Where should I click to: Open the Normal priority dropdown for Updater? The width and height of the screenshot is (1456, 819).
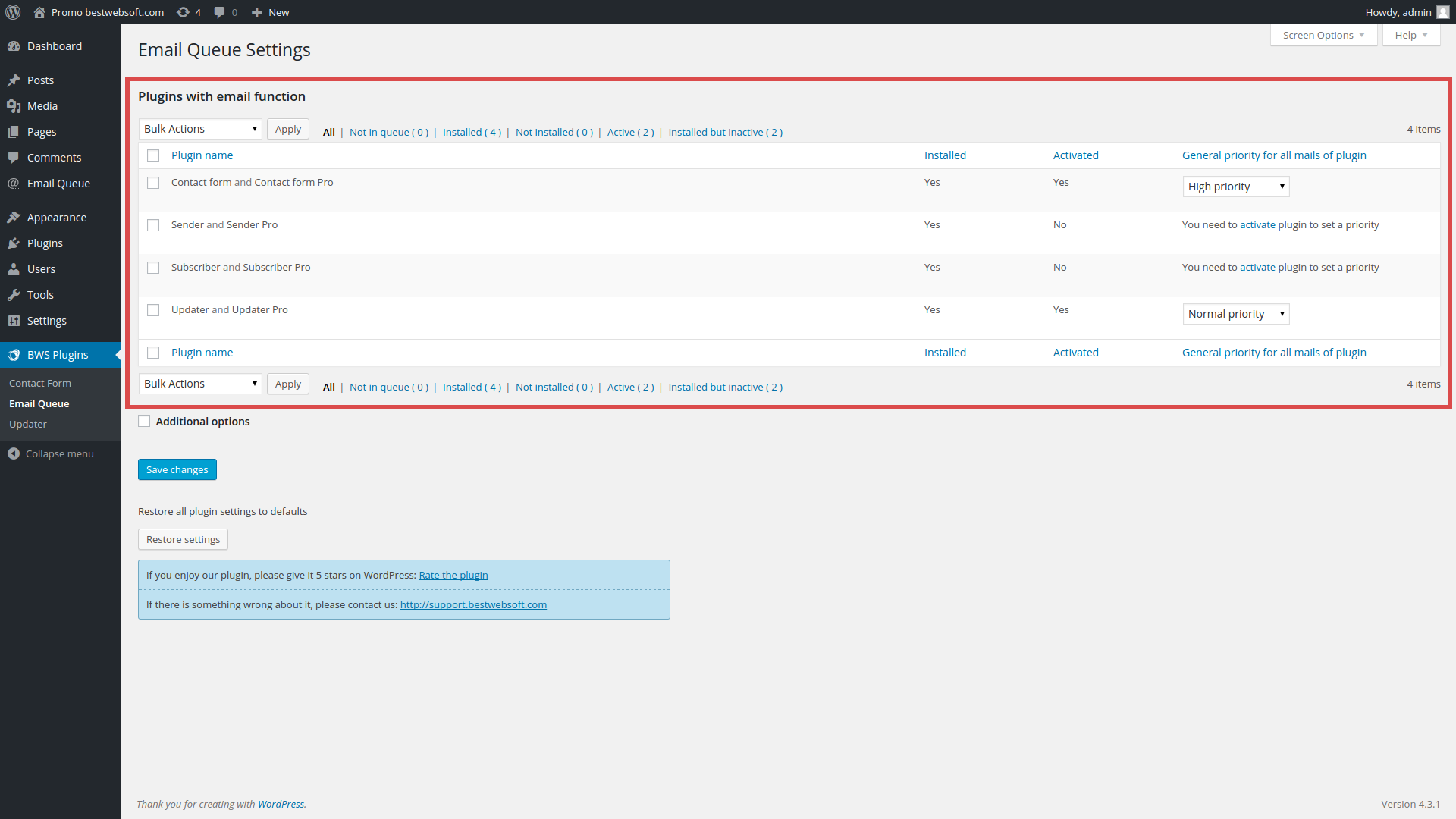point(1236,314)
